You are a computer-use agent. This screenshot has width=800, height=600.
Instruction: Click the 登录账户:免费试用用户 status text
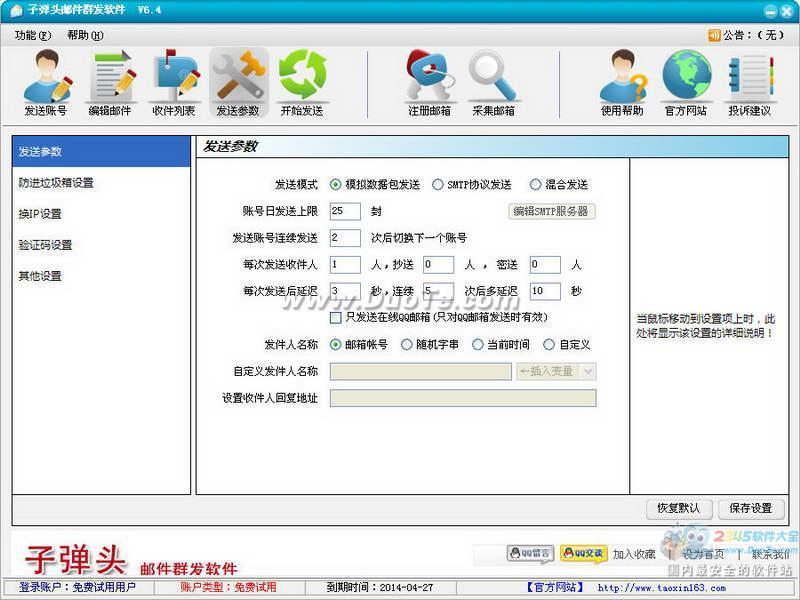click(x=78, y=588)
